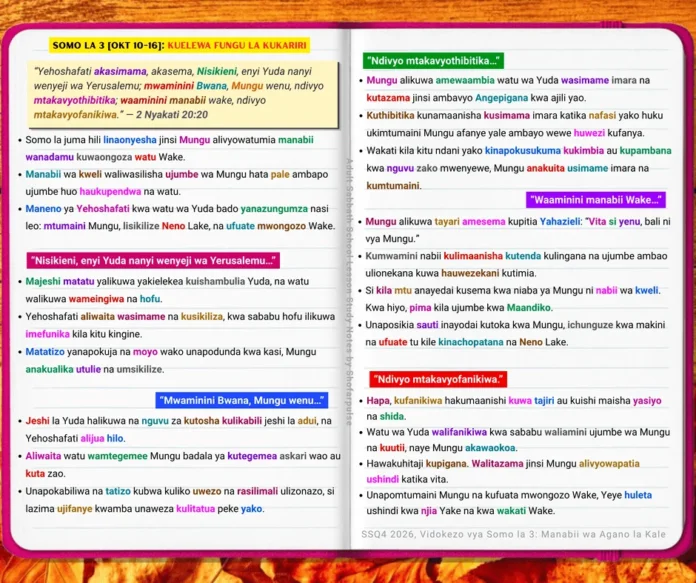Click the blue word "huleta" in the last bullet
696x583 pixels.
pos(638,495)
